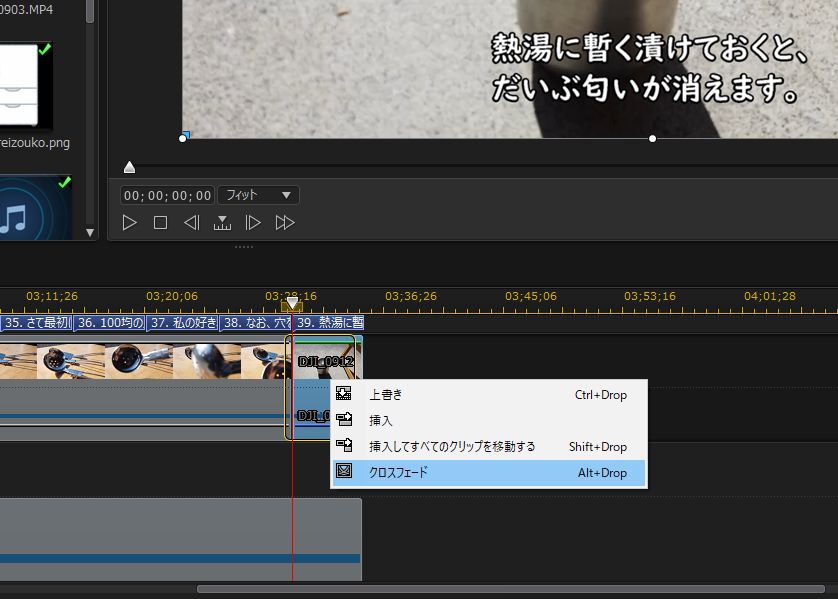Click the media library scroll-down arrow
Screen dimensions: 838x599
pyautogui.click(x=90, y=232)
